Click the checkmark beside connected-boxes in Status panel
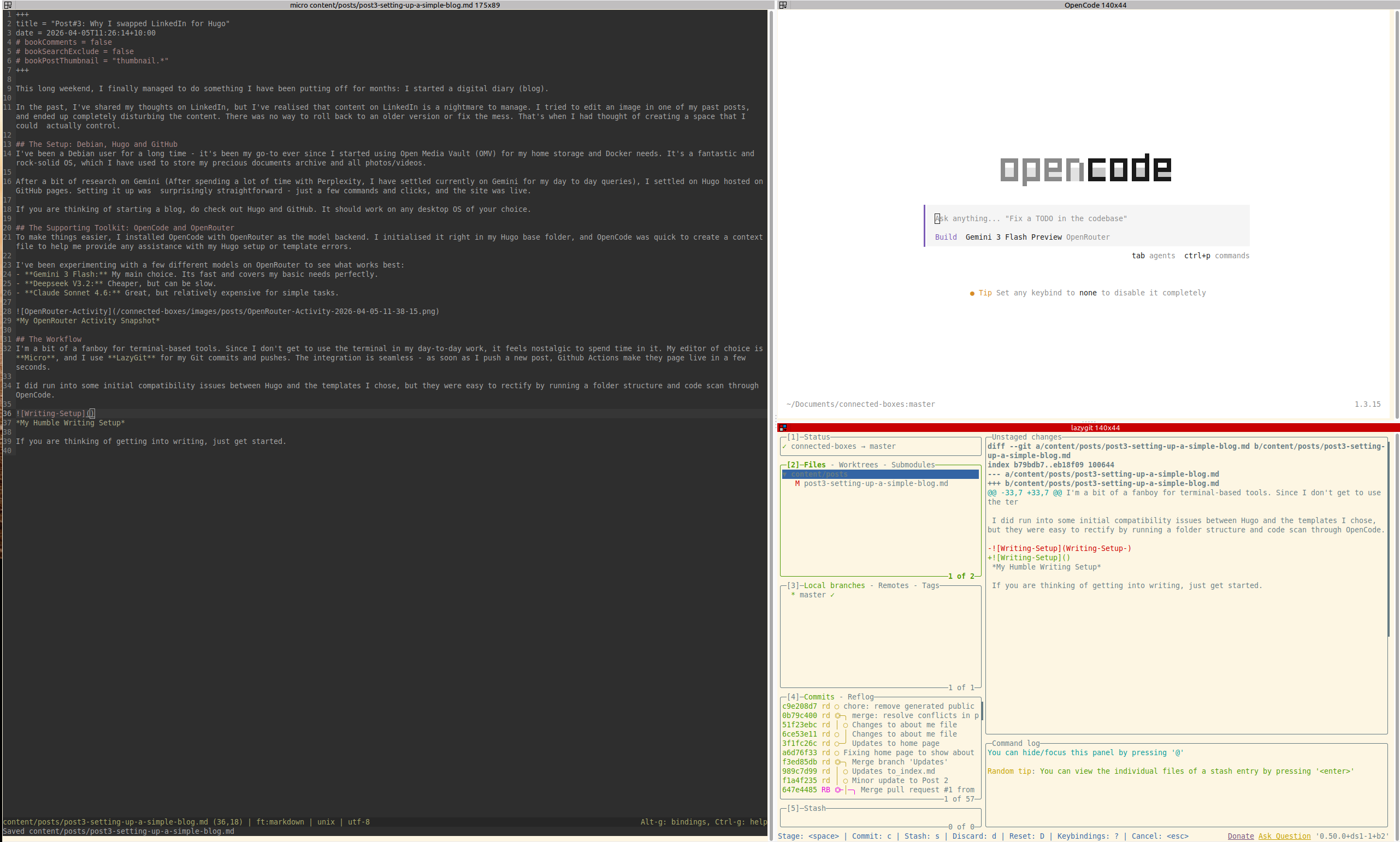Viewport: 1400px width, 842px height. (785, 446)
